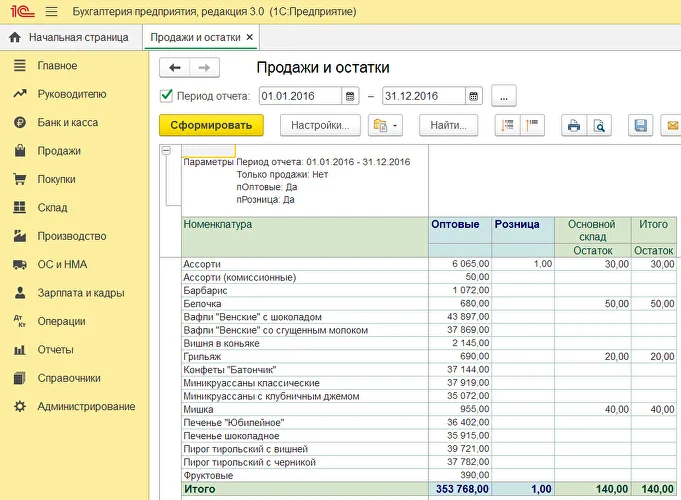The width and height of the screenshot is (681, 500).
Task: Collapse all groups icon in toolbar
Action: pos(531,125)
